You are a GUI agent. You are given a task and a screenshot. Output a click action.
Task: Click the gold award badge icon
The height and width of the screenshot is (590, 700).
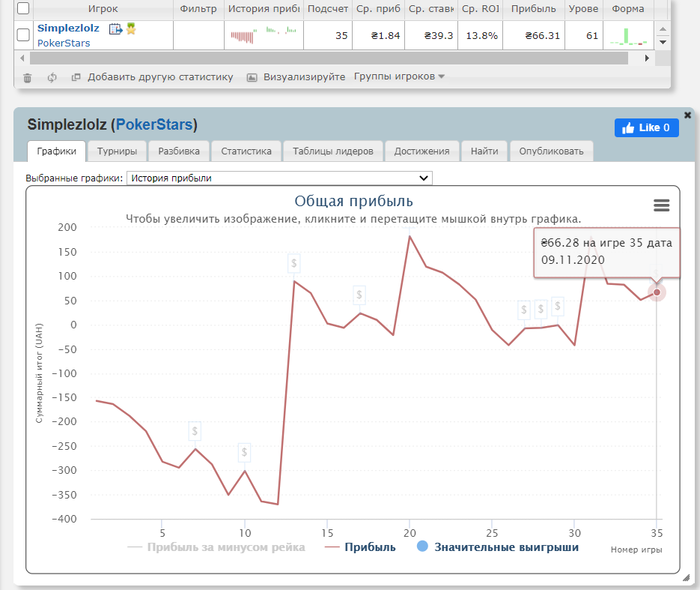131,29
